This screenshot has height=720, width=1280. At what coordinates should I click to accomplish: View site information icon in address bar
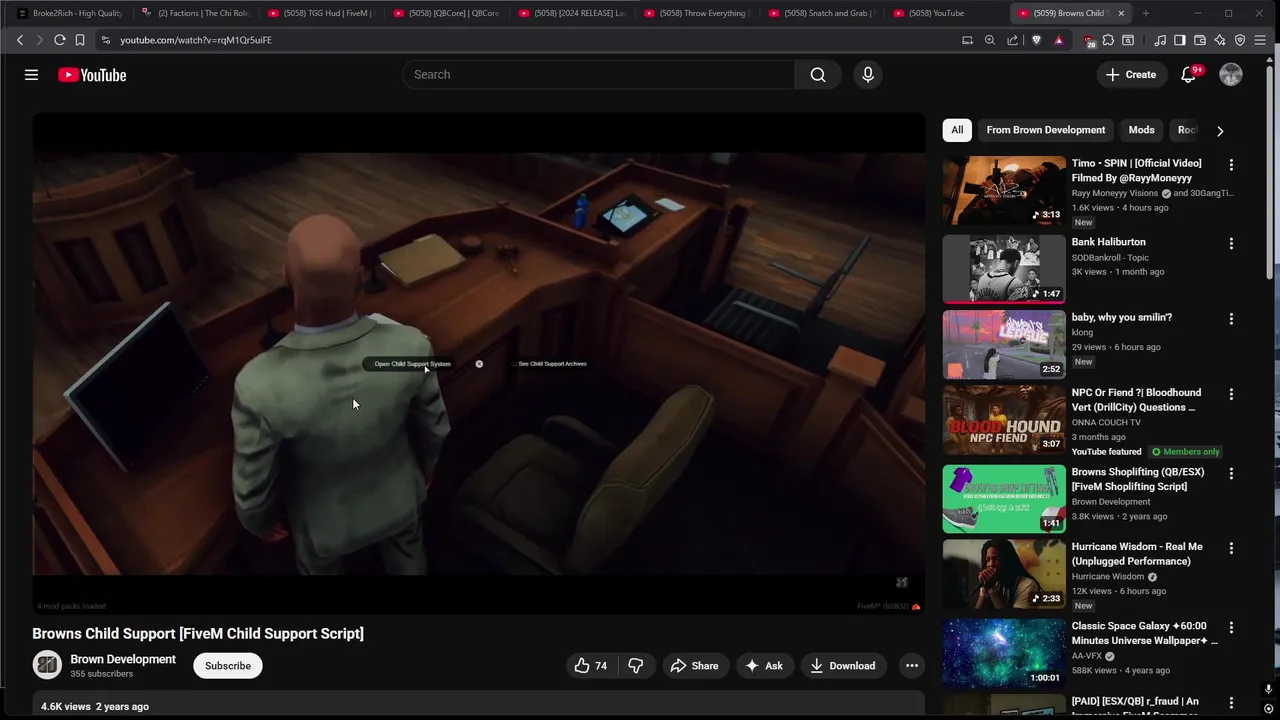tap(106, 40)
